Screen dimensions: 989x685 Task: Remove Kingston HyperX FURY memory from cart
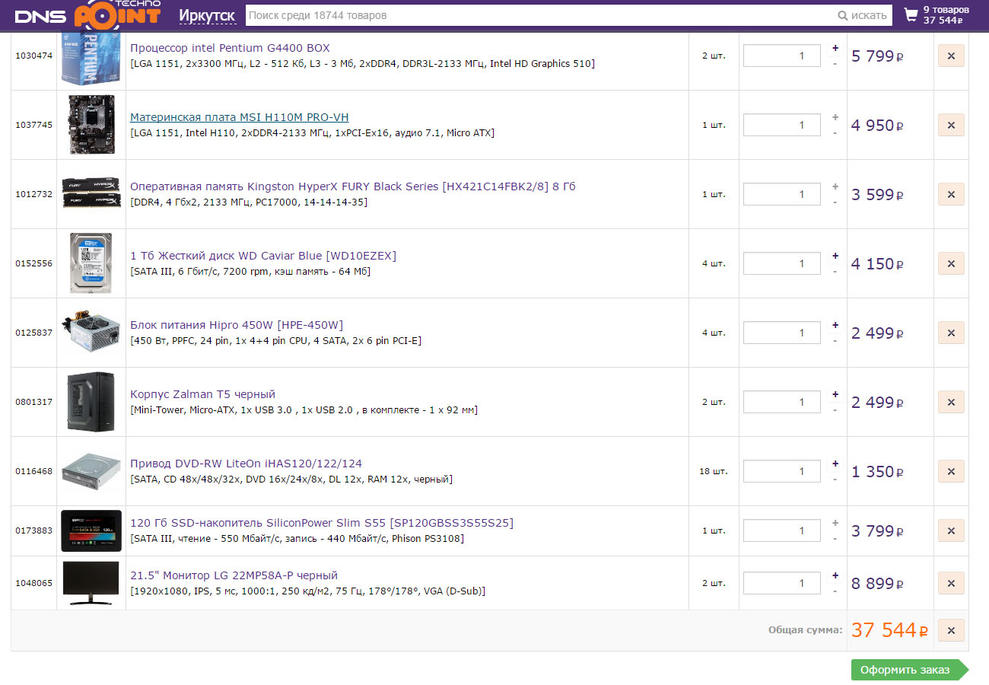pos(951,195)
